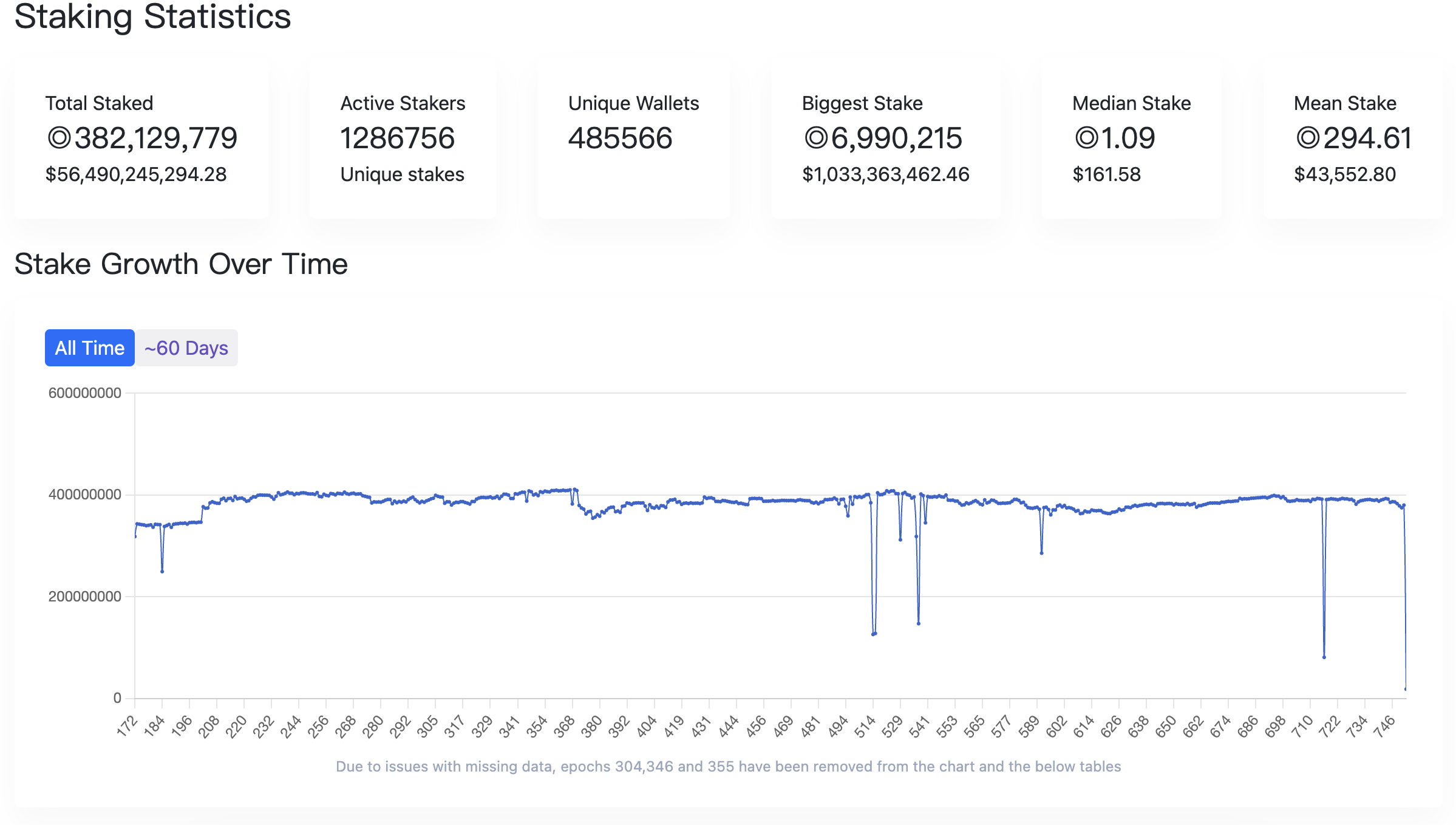Screen dimensions: 1456x825
Task: Select the ~60 Days range toggle
Action: (186, 348)
